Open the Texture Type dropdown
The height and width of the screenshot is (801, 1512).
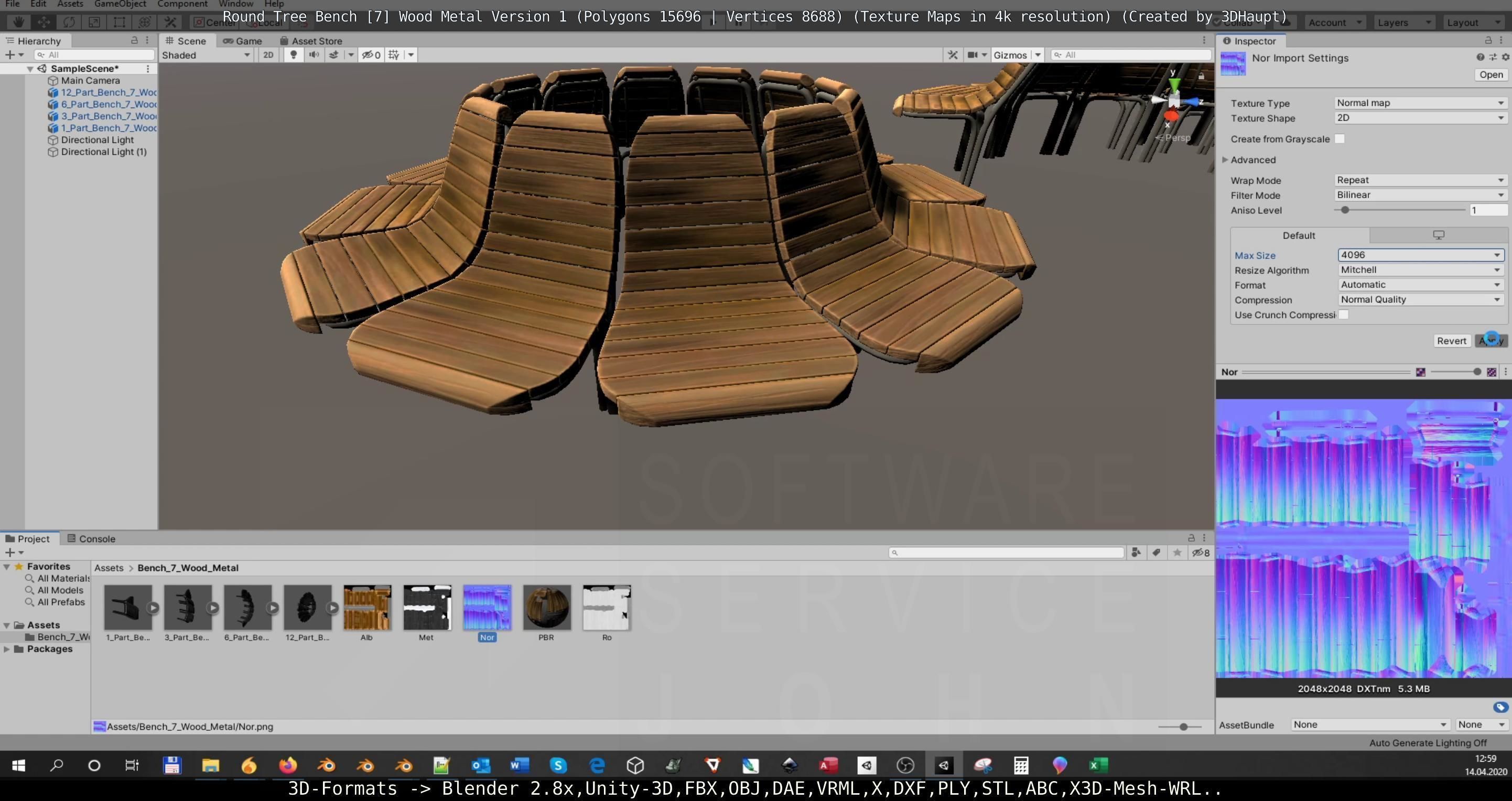1420,103
